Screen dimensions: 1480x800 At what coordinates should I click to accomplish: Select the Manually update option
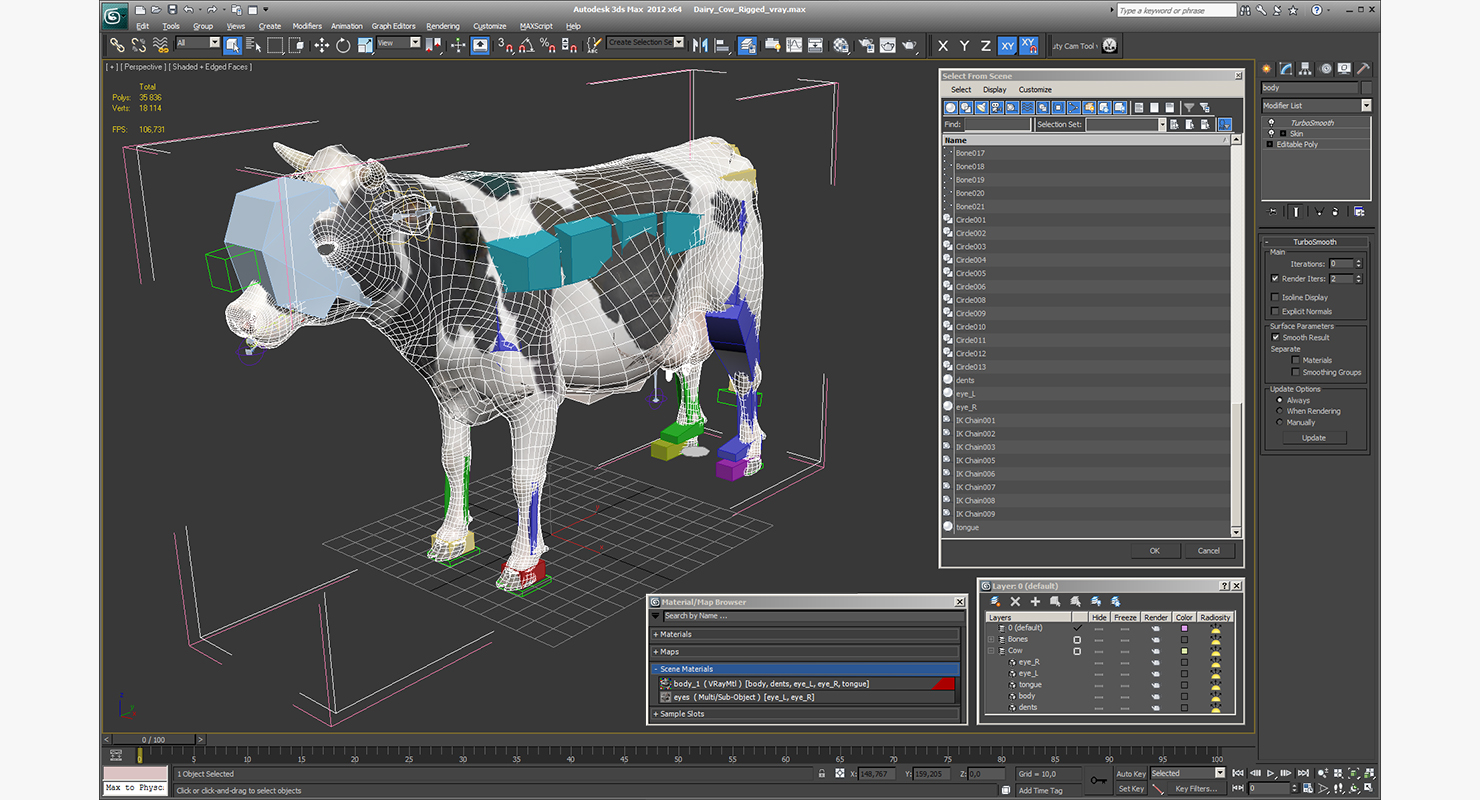(1280, 422)
